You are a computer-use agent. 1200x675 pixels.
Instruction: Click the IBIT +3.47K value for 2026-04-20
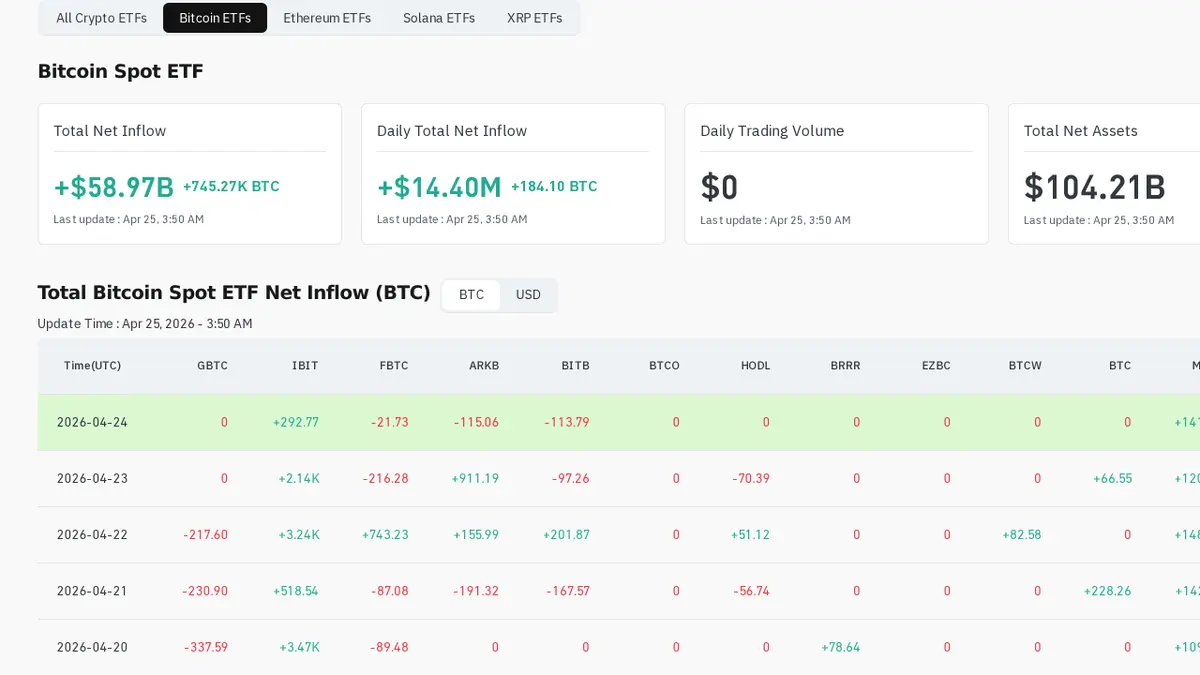[x=299, y=647]
